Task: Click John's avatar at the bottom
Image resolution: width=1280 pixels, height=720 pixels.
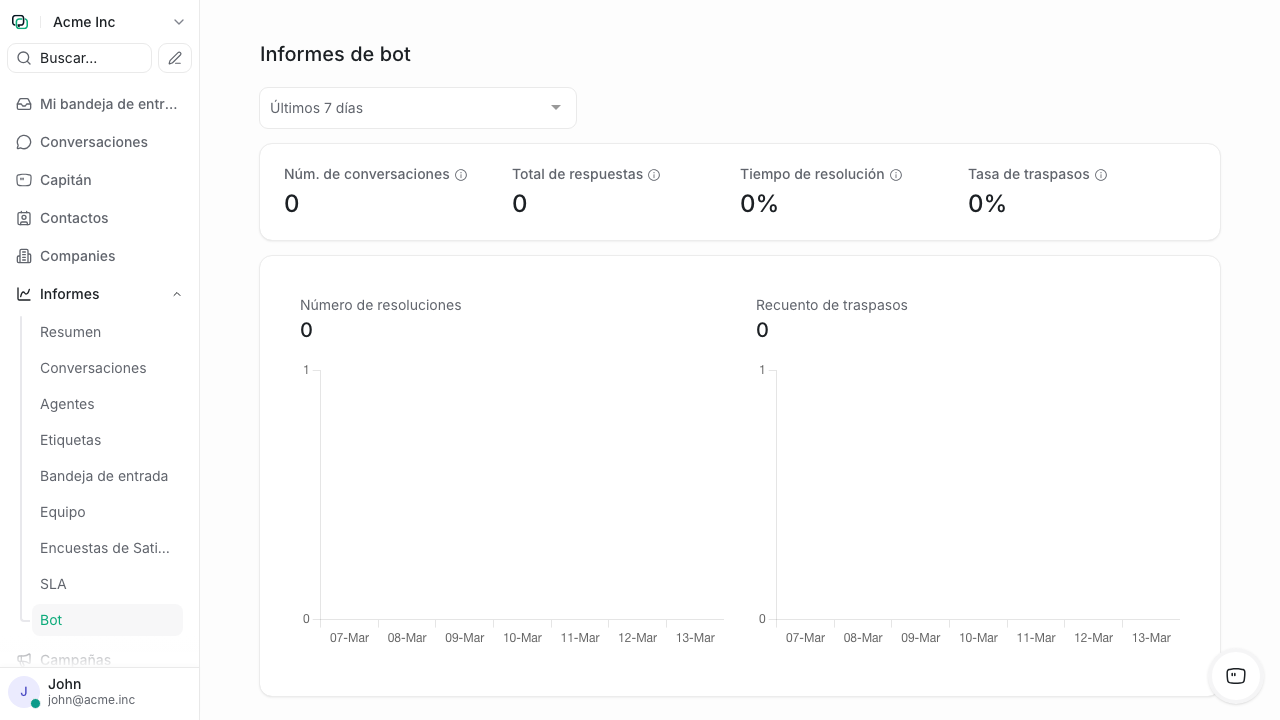Action: [x=24, y=691]
